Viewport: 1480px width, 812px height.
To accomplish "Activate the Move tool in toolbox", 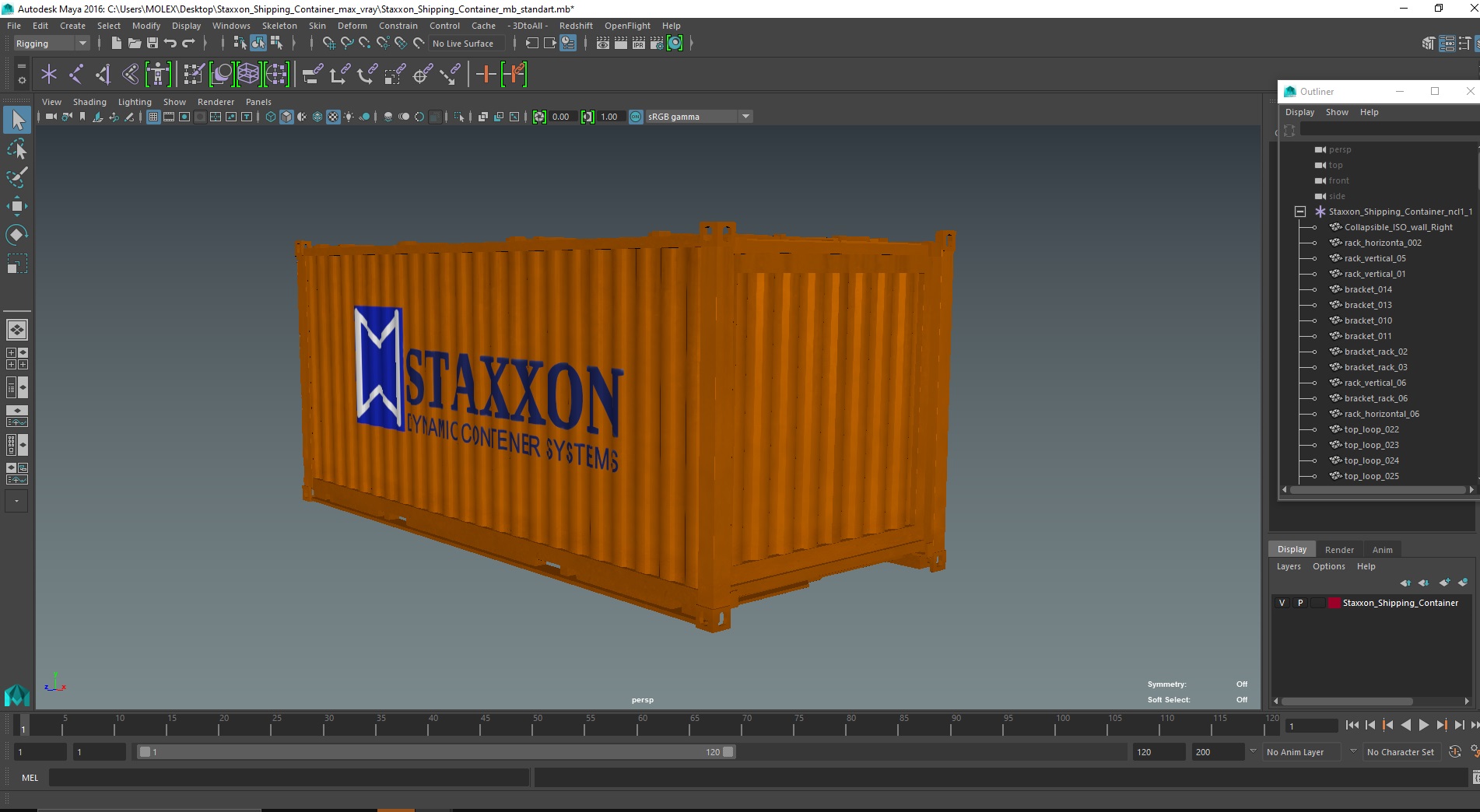I will [x=17, y=206].
